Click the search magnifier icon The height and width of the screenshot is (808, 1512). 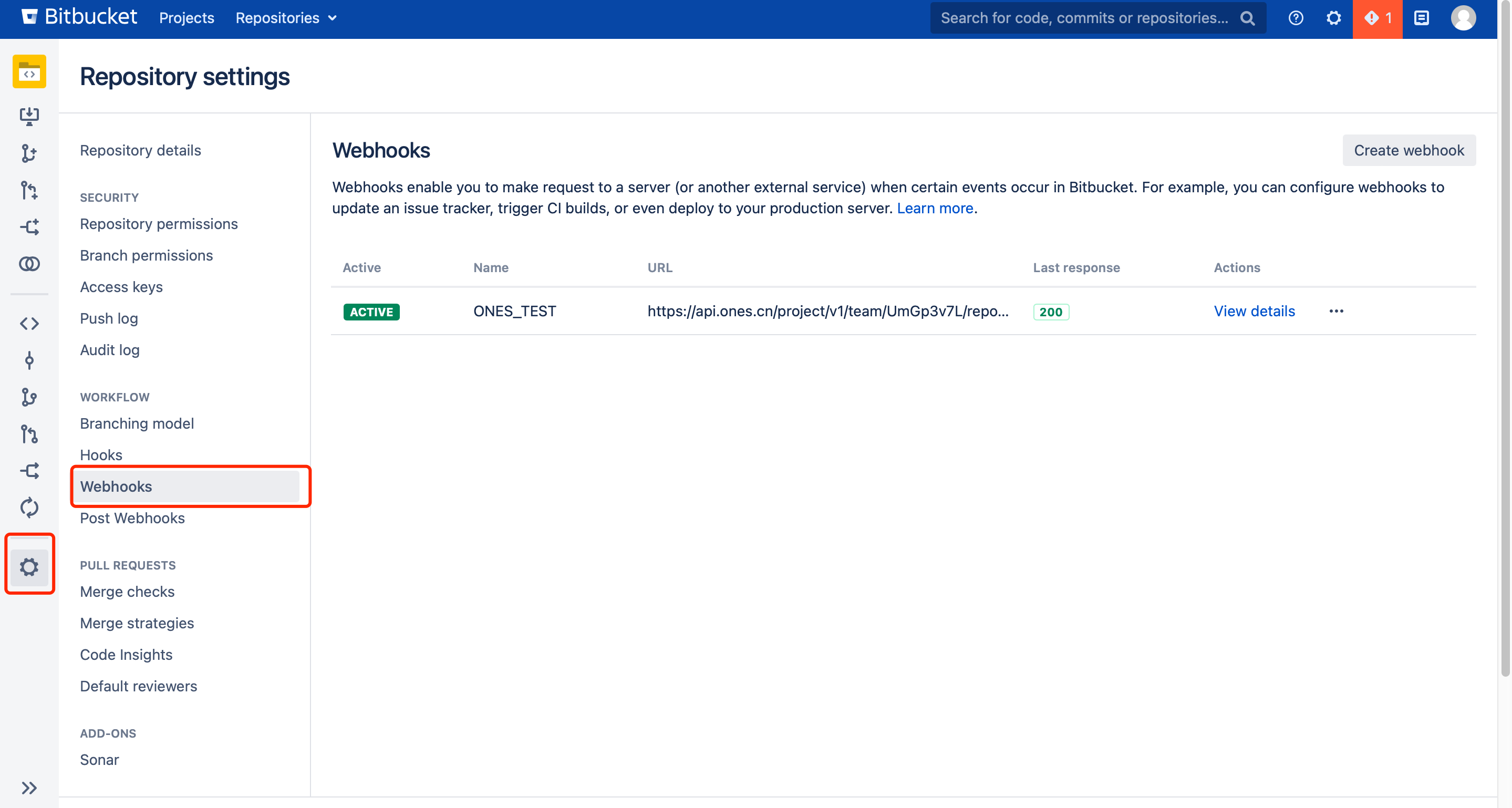(x=1248, y=18)
